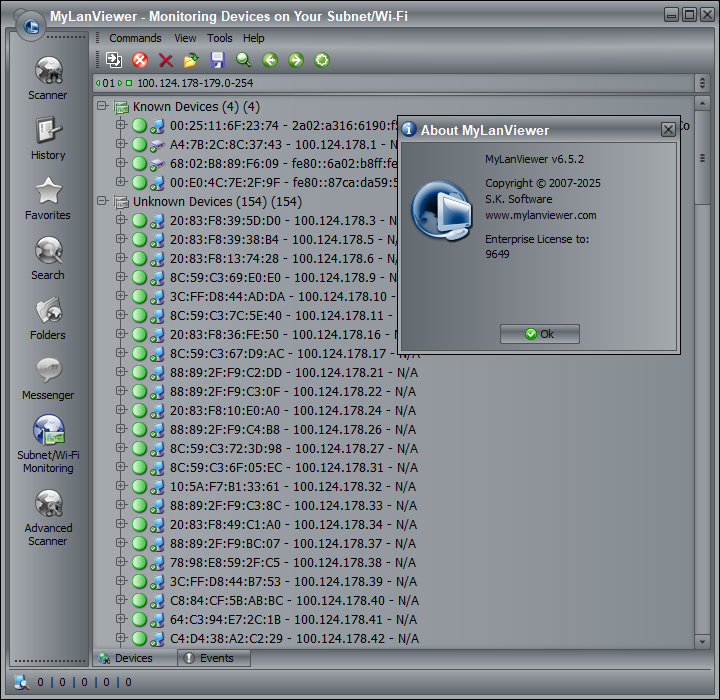Click the green forward arrow toolbar icon
Image resolution: width=720 pixels, height=700 pixels.
[x=296, y=60]
